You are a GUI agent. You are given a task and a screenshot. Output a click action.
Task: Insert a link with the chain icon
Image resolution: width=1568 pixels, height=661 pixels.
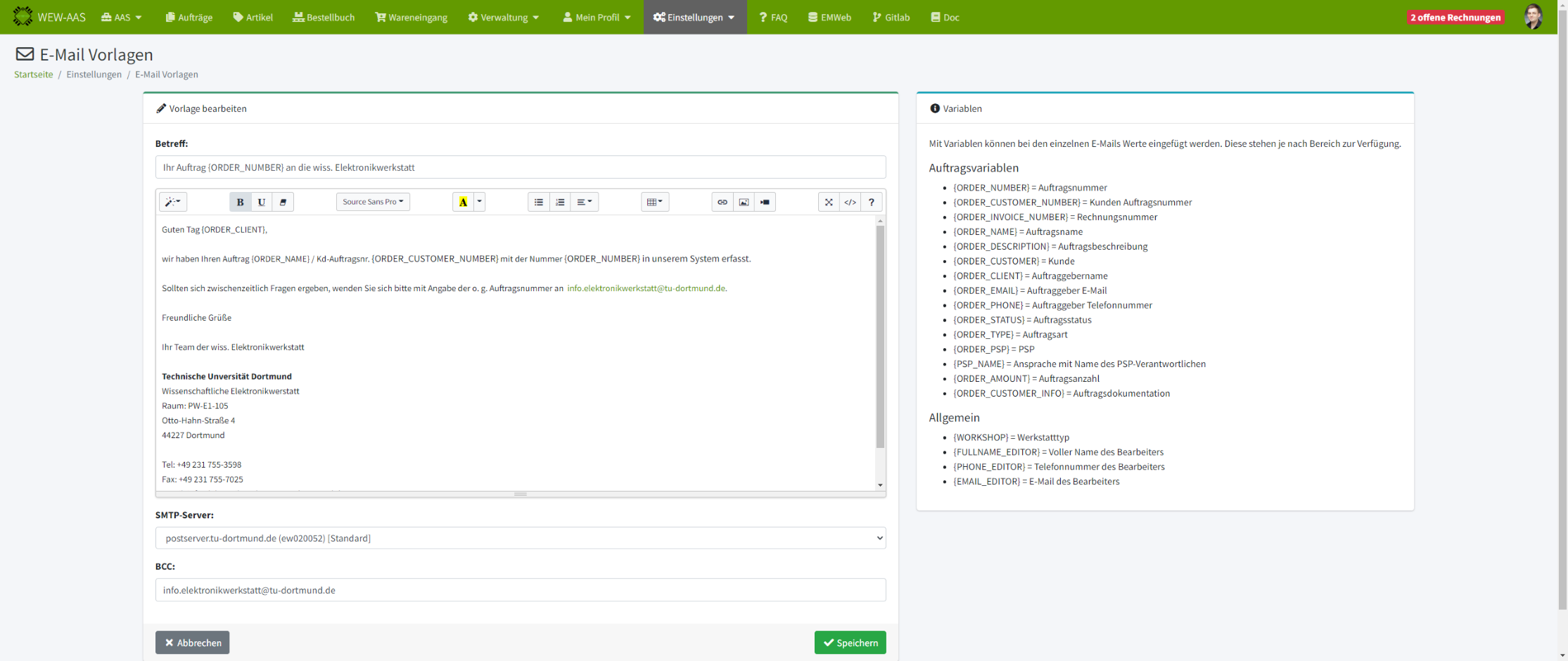click(x=722, y=202)
